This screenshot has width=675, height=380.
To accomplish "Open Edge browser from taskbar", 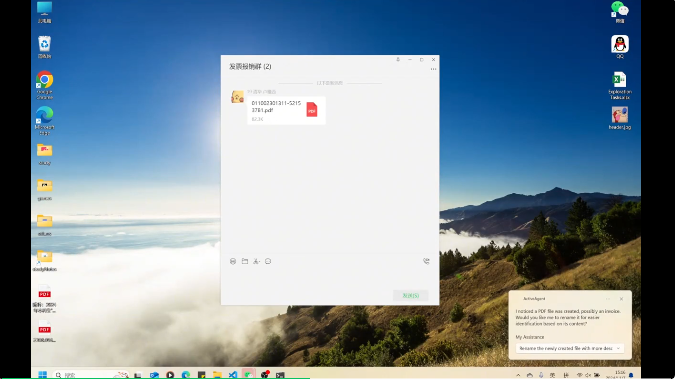I will click(186, 375).
